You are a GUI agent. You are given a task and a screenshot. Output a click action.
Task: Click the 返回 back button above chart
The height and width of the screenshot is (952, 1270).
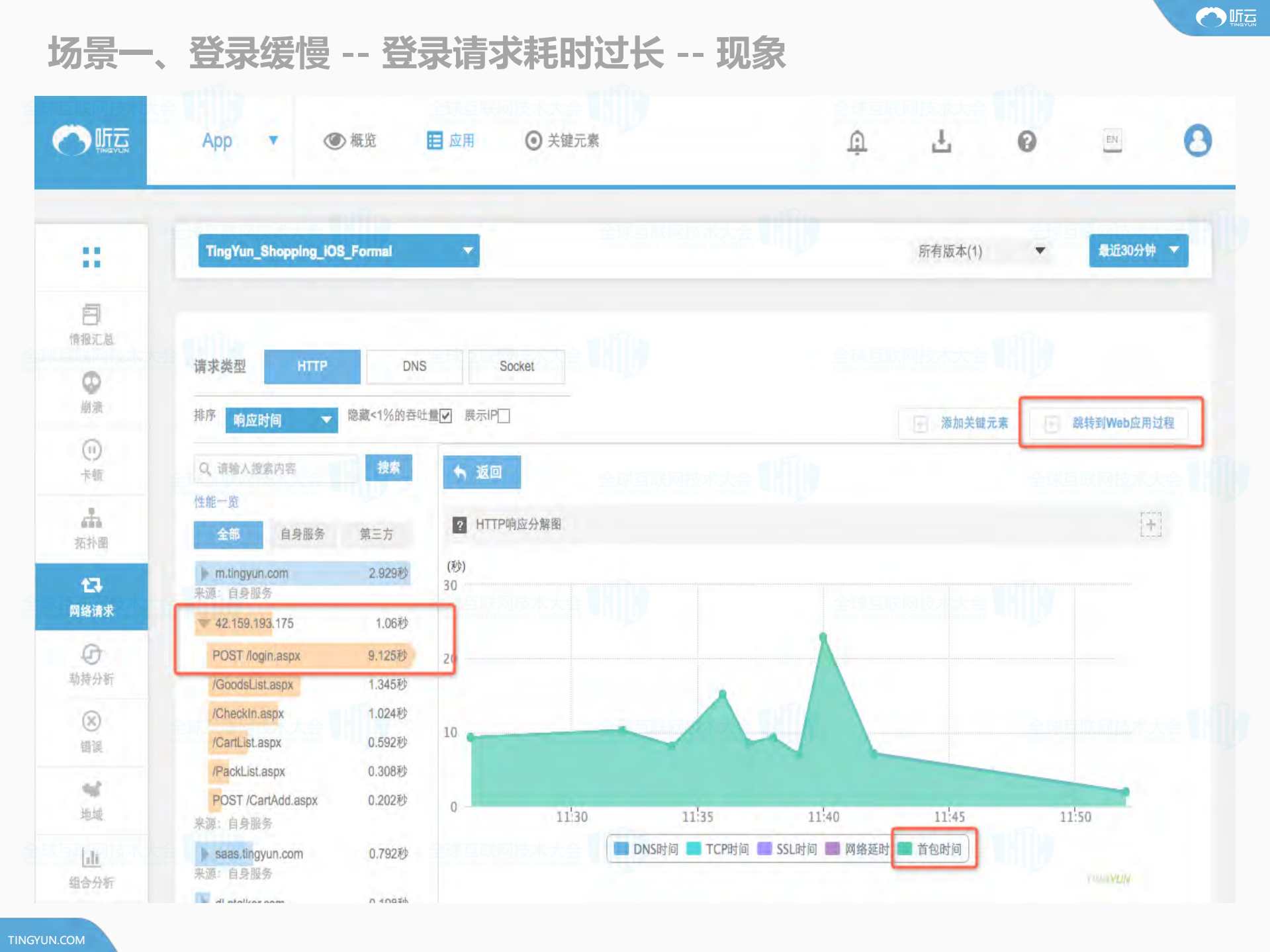click(x=482, y=472)
